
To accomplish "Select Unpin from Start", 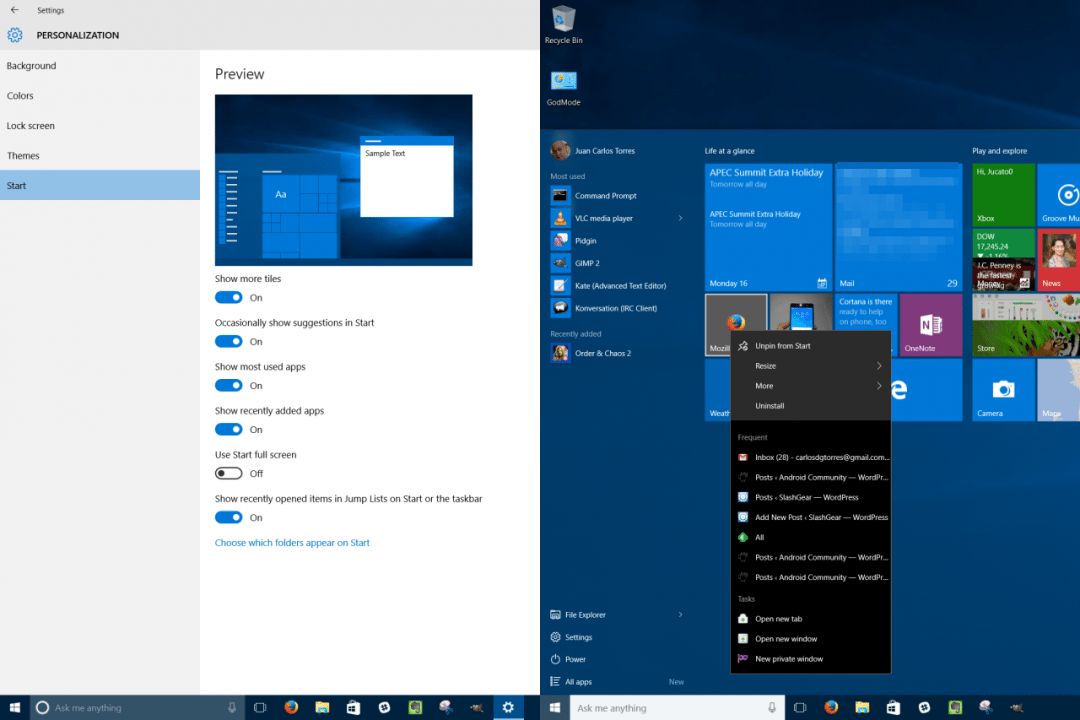I will point(811,346).
